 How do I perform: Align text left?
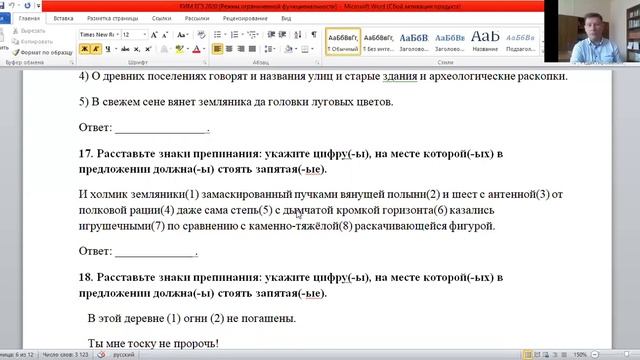(218, 49)
